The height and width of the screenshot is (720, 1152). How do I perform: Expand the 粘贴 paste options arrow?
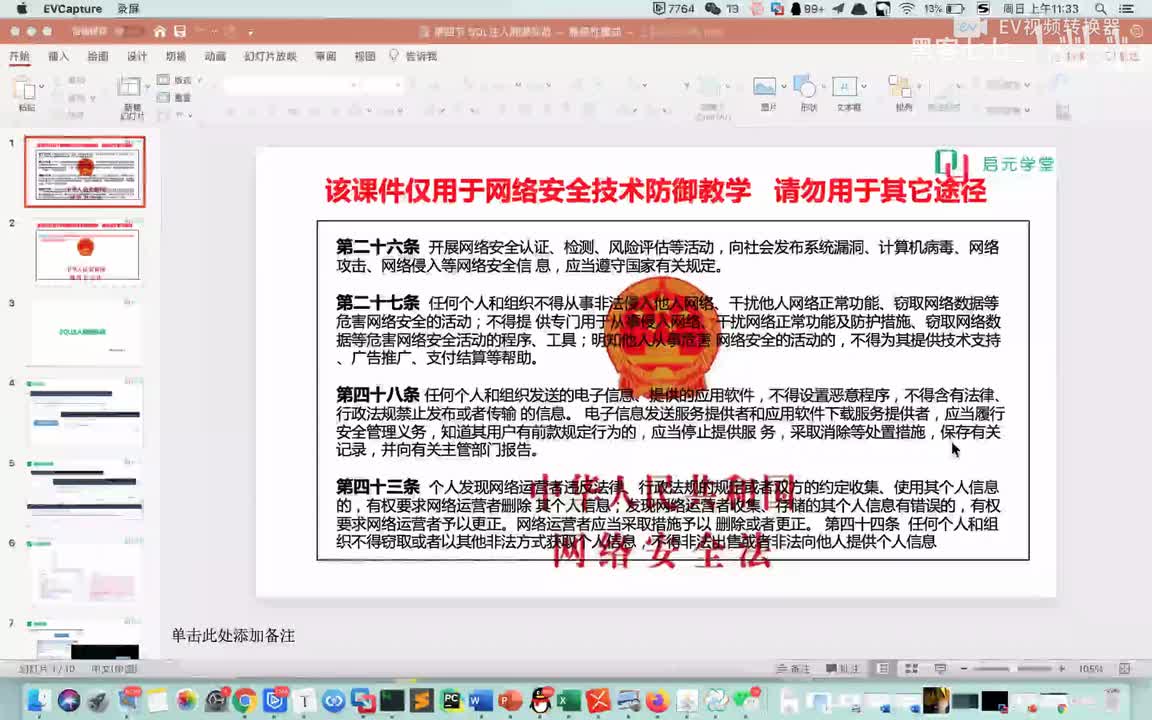coord(42,87)
